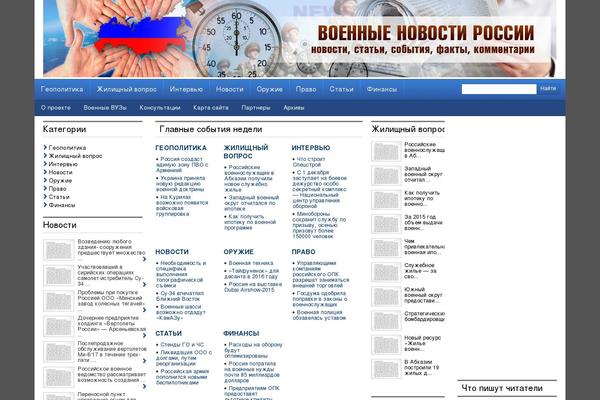Screen dimensions: 600x400
Task: Open the О проекте page
Action: tap(56, 108)
